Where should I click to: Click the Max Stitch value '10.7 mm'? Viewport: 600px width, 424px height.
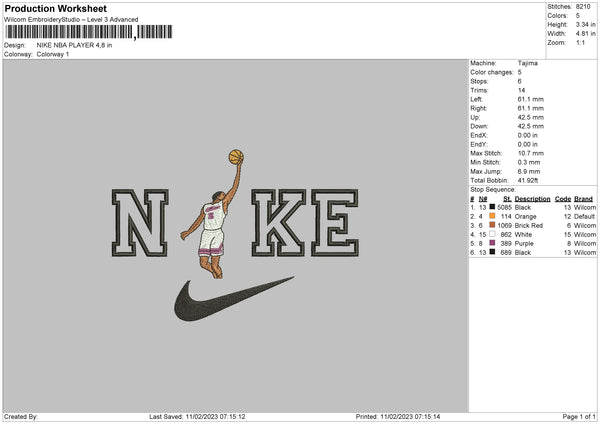click(x=530, y=153)
